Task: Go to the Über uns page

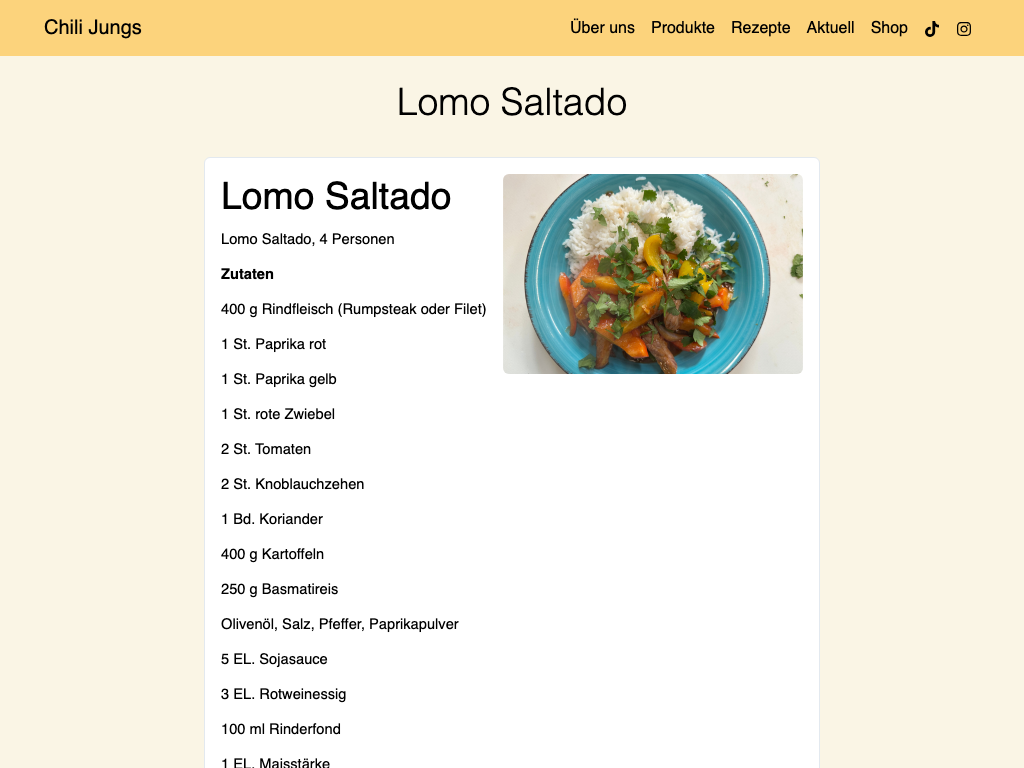Action: click(x=602, y=27)
